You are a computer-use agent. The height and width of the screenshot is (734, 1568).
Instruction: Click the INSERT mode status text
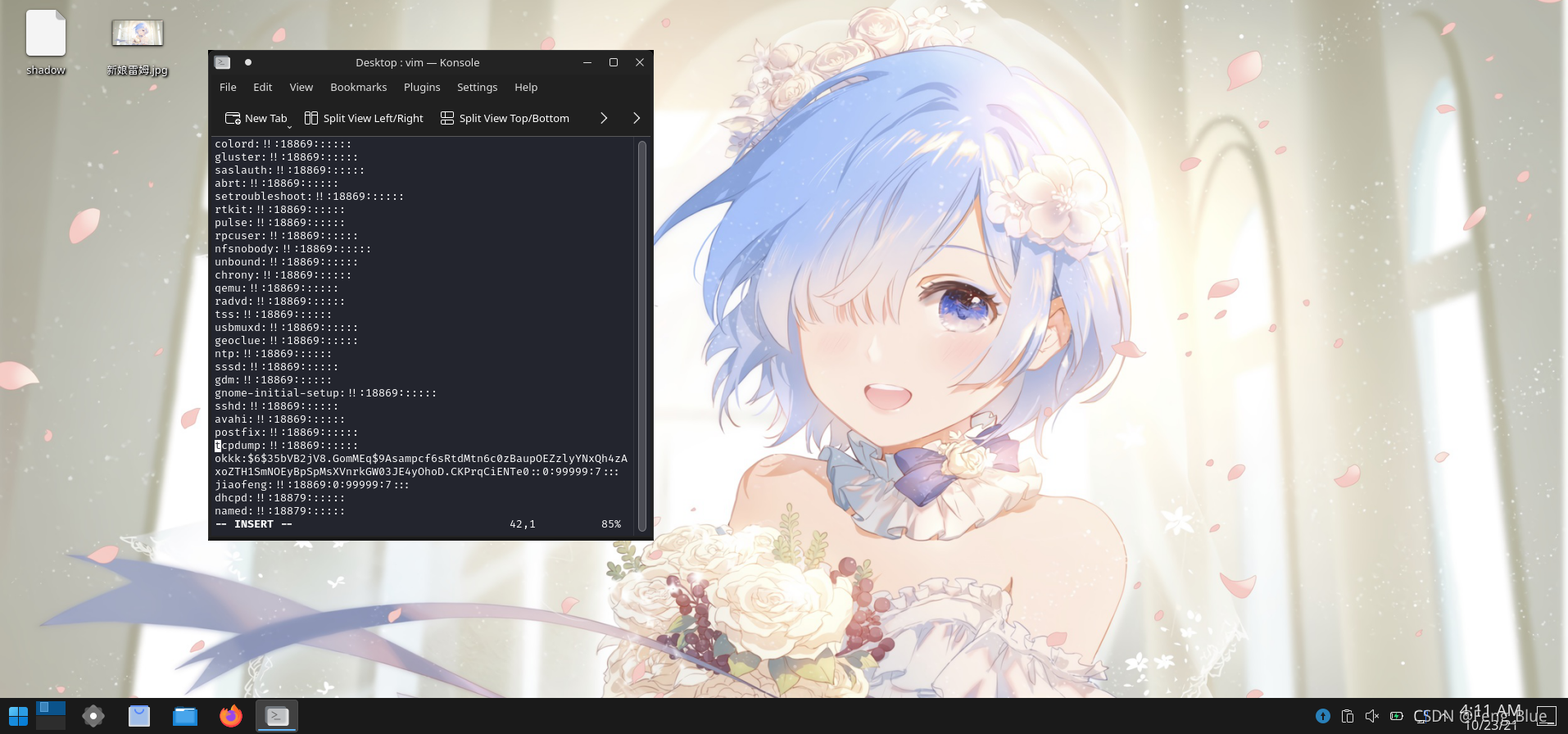click(254, 524)
